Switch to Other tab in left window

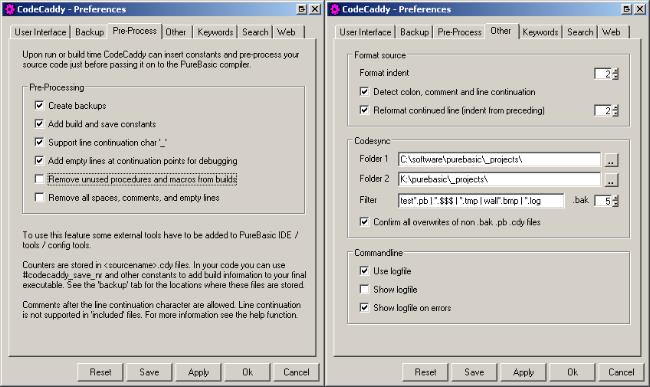pyautogui.click(x=176, y=32)
